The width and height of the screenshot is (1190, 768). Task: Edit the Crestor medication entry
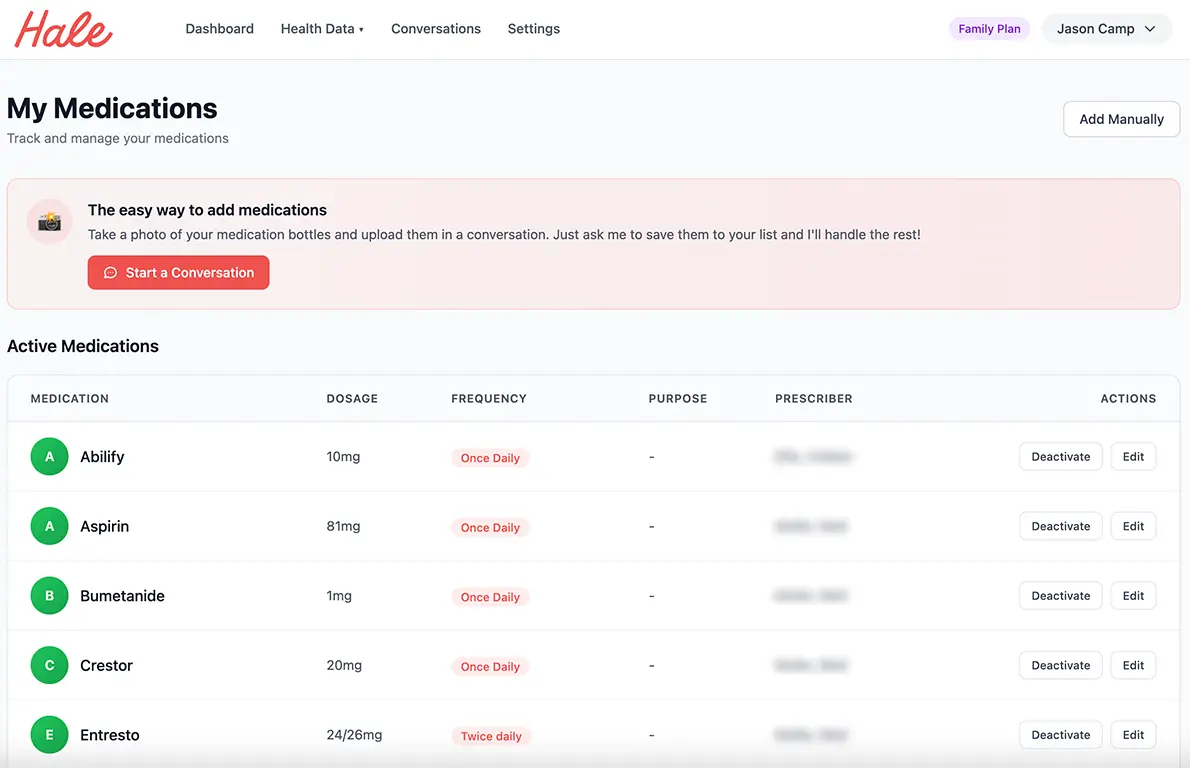[1133, 666]
